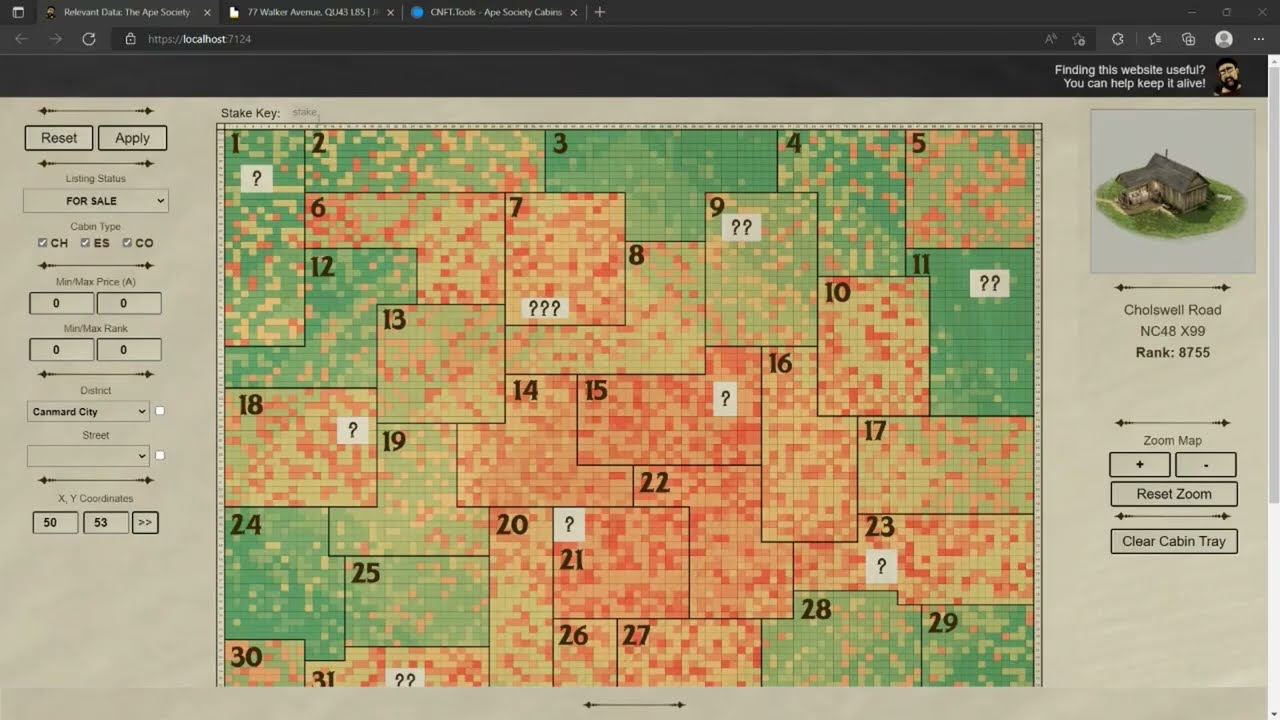Toggle the CO cabin type checkbox

[x=128, y=243]
